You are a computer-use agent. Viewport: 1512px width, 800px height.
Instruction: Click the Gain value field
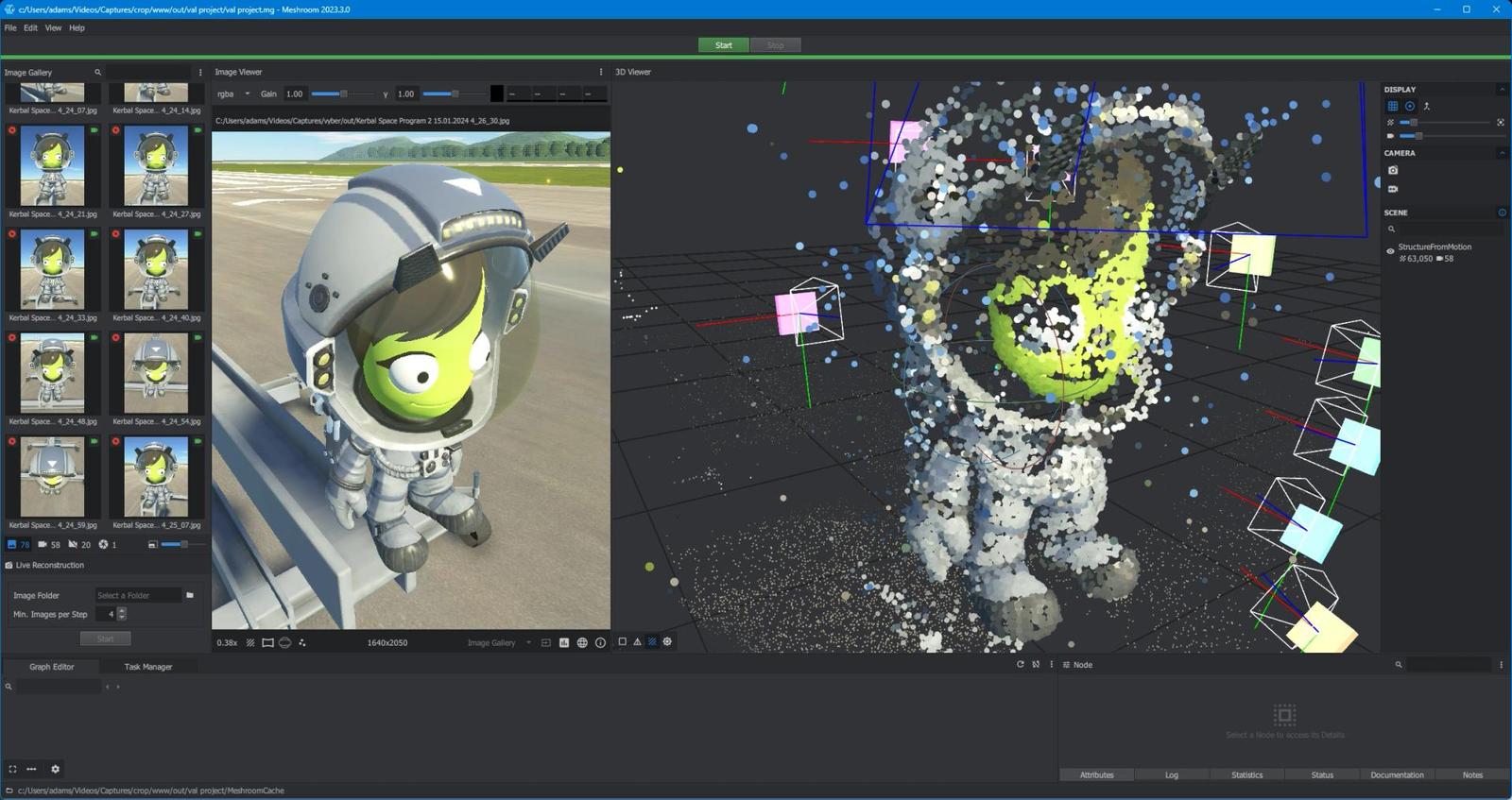click(295, 94)
